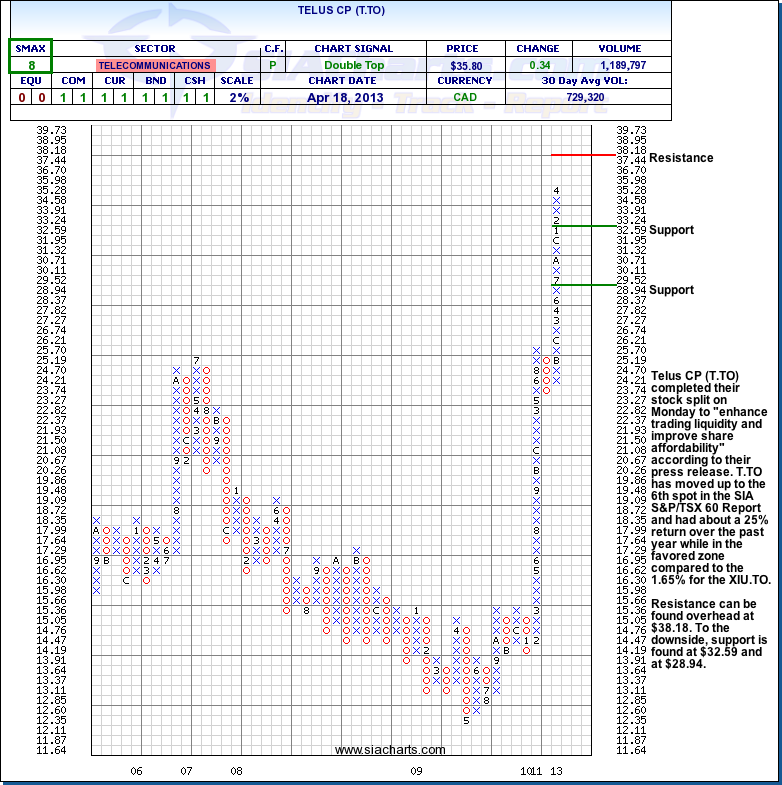Image resolution: width=782 pixels, height=785 pixels.
Task: Select the P value under C.F.
Action: pos(272,65)
